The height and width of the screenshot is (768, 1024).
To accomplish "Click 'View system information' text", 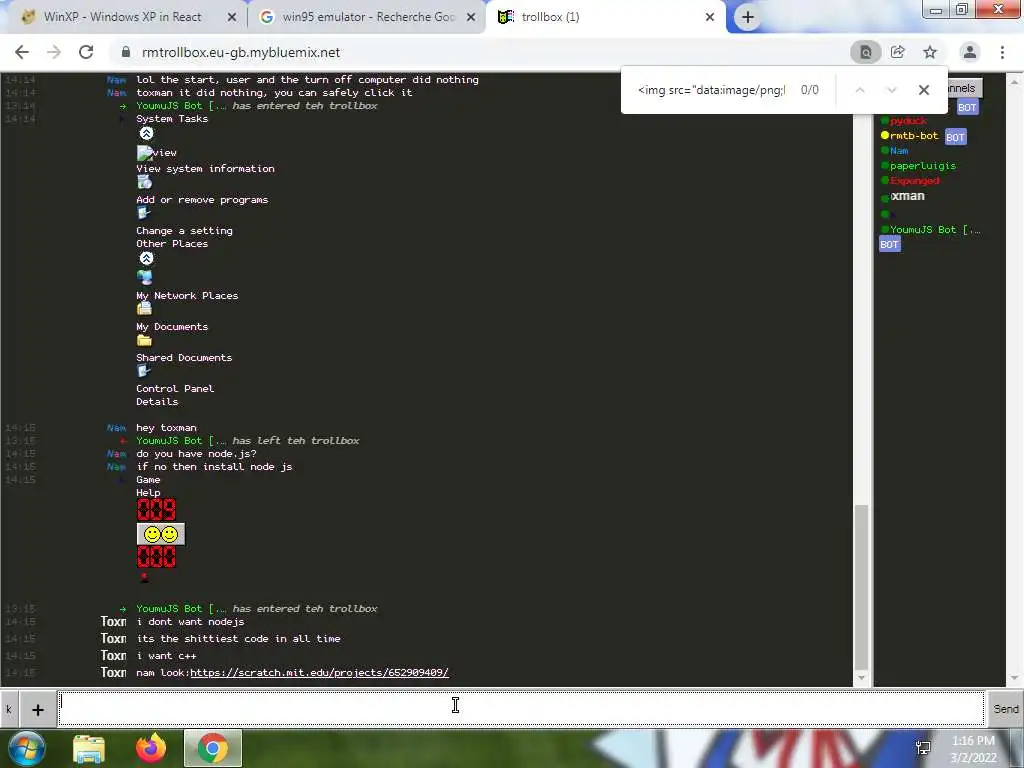I will coord(205,168).
